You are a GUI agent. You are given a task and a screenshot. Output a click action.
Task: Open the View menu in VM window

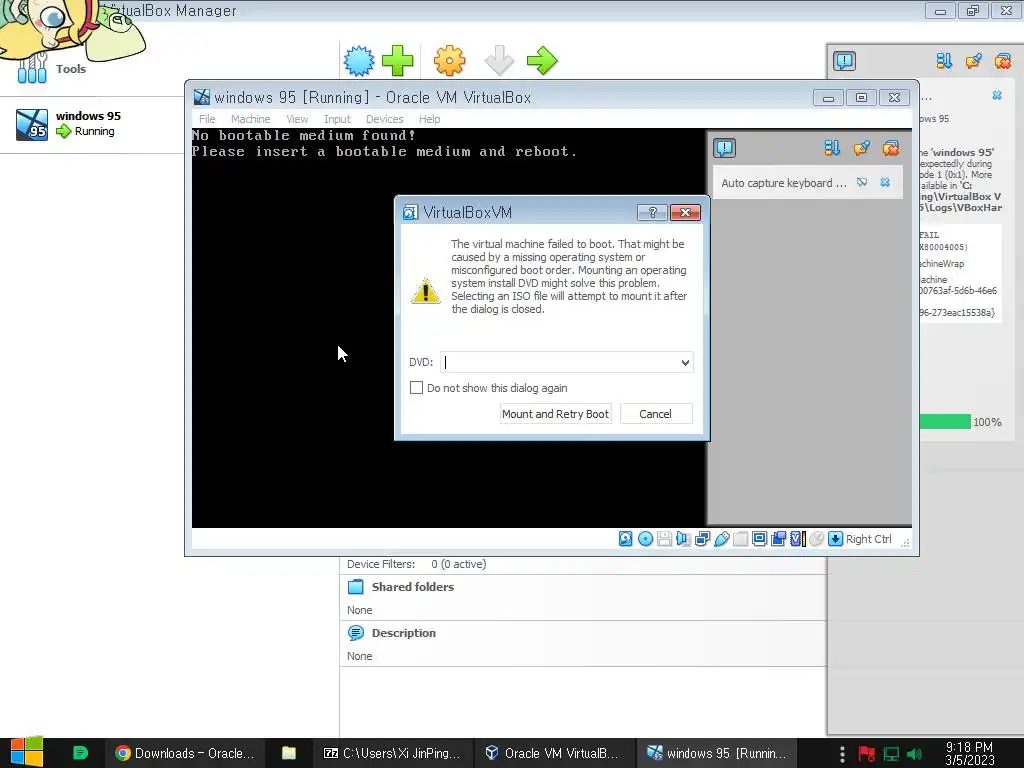297,119
